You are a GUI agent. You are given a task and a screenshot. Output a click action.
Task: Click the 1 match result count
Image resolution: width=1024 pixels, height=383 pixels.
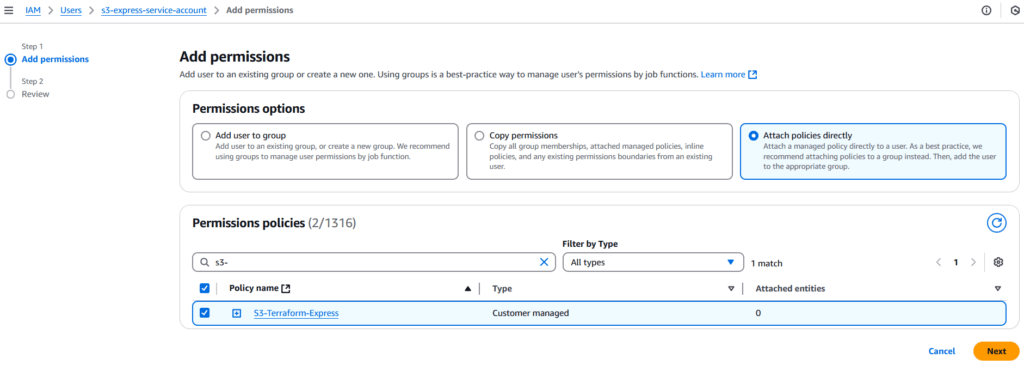click(767, 263)
